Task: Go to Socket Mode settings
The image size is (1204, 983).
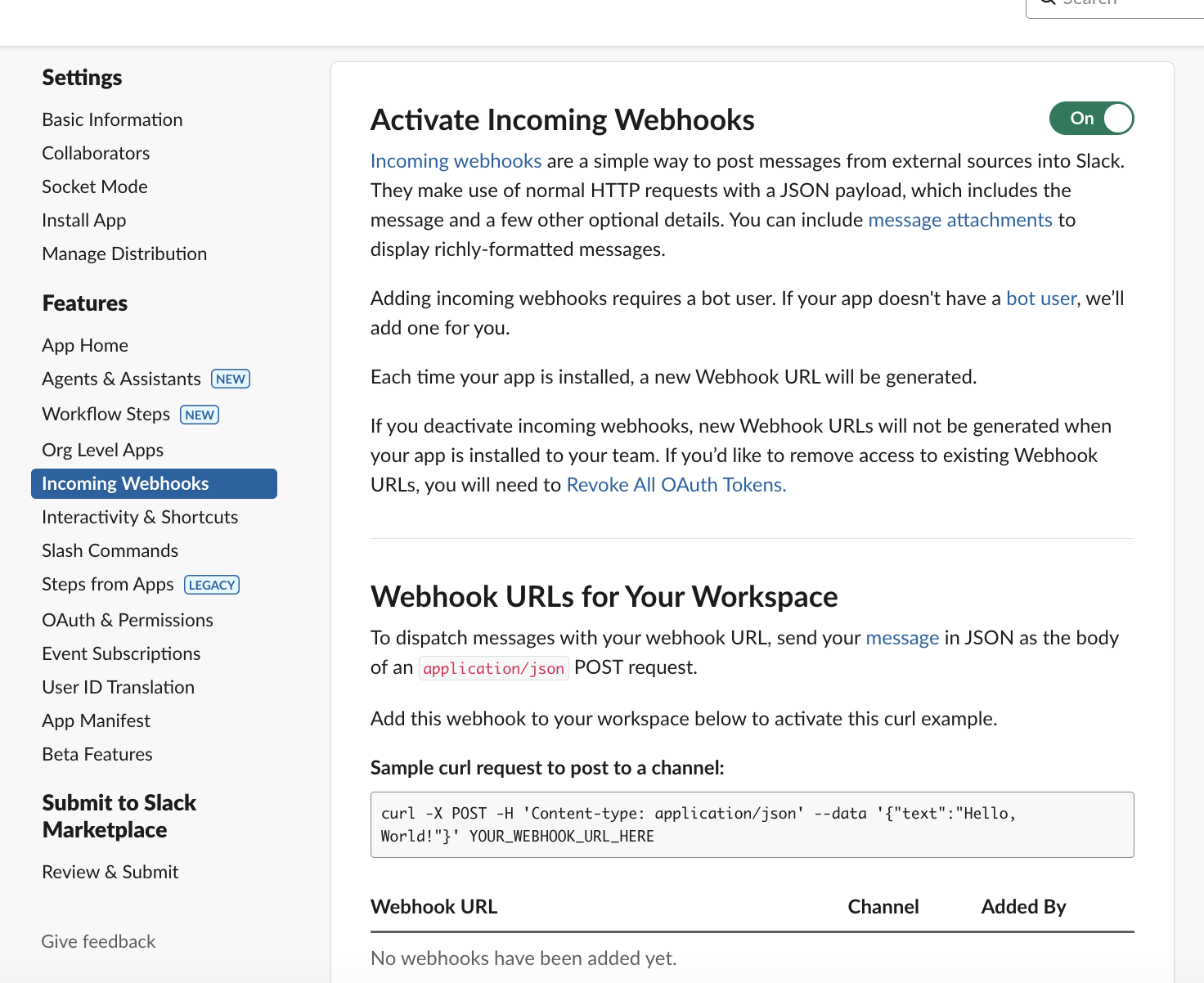Action: (x=95, y=186)
